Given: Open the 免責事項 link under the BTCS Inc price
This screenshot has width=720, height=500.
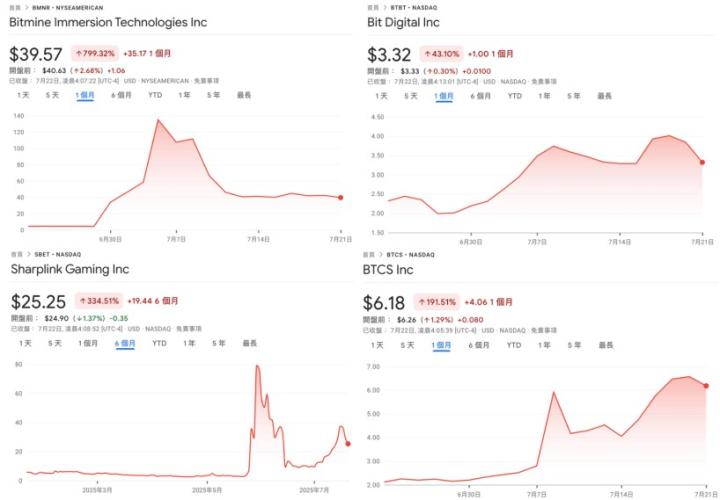Looking at the screenshot, I should pos(544,330).
